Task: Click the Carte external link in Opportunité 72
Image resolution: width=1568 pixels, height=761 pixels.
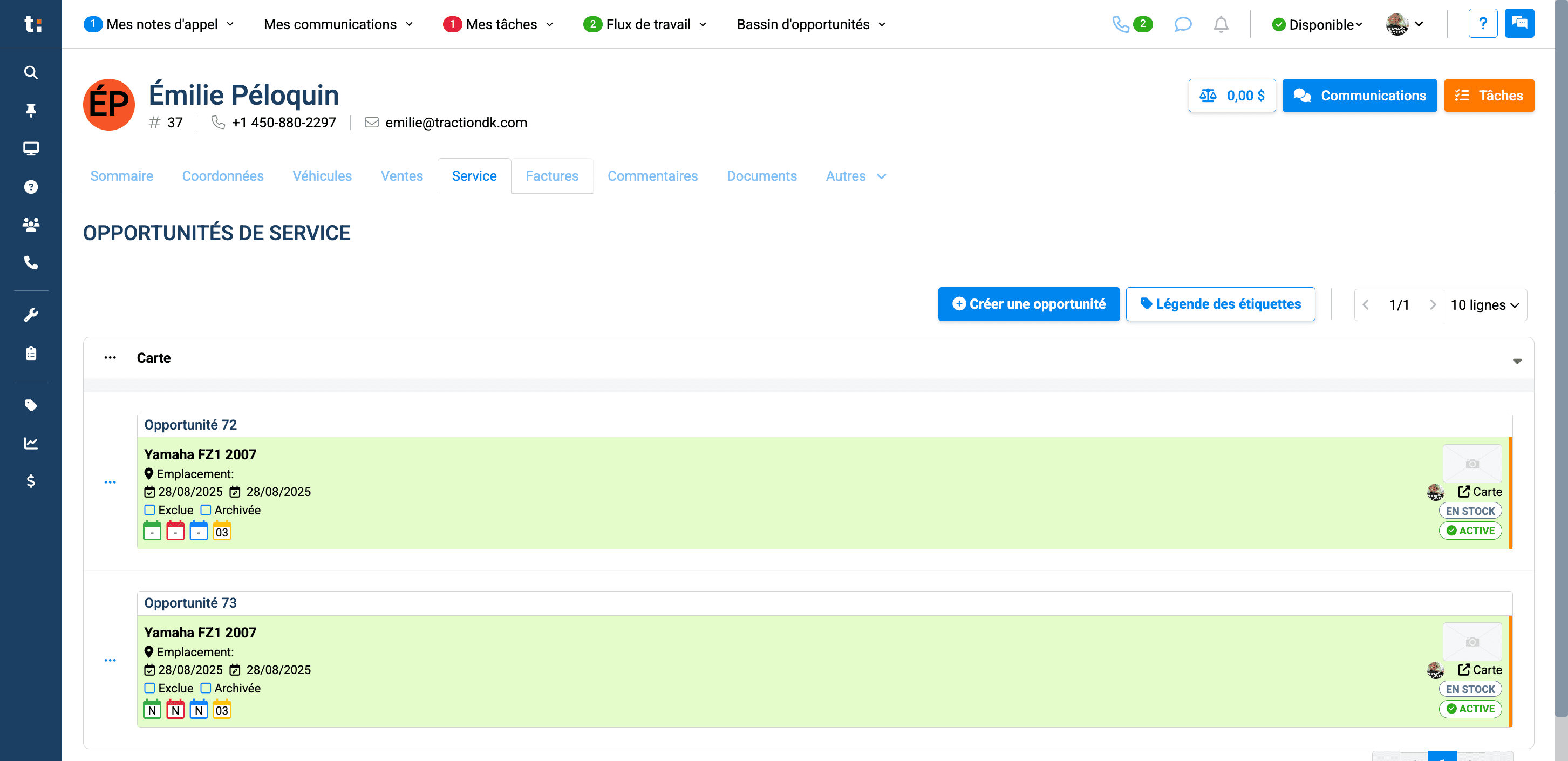Action: pyautogui.click(x=1480, y=492)
